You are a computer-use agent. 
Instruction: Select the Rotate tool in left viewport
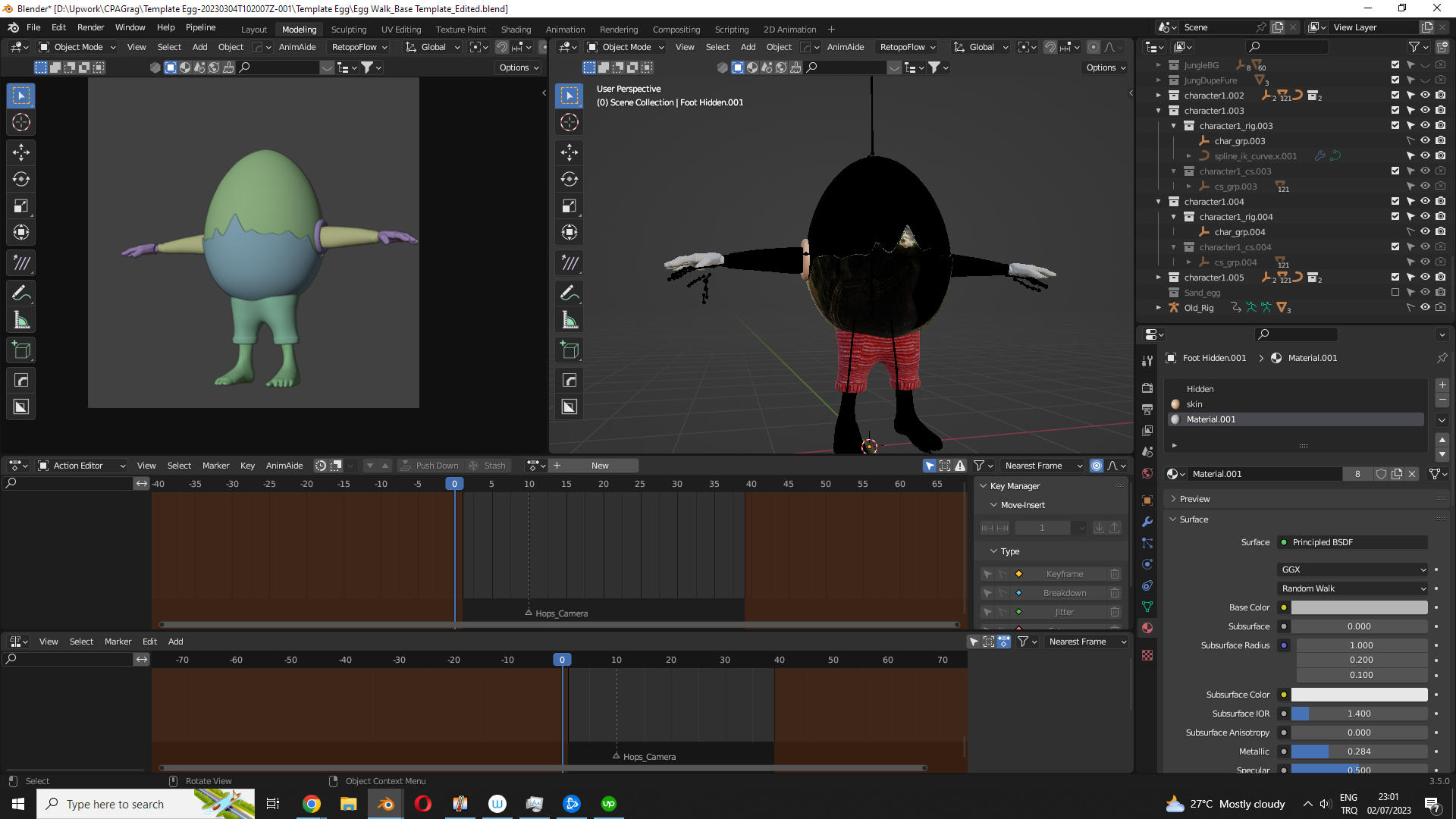pyautogui.click(x=21, y=180)
